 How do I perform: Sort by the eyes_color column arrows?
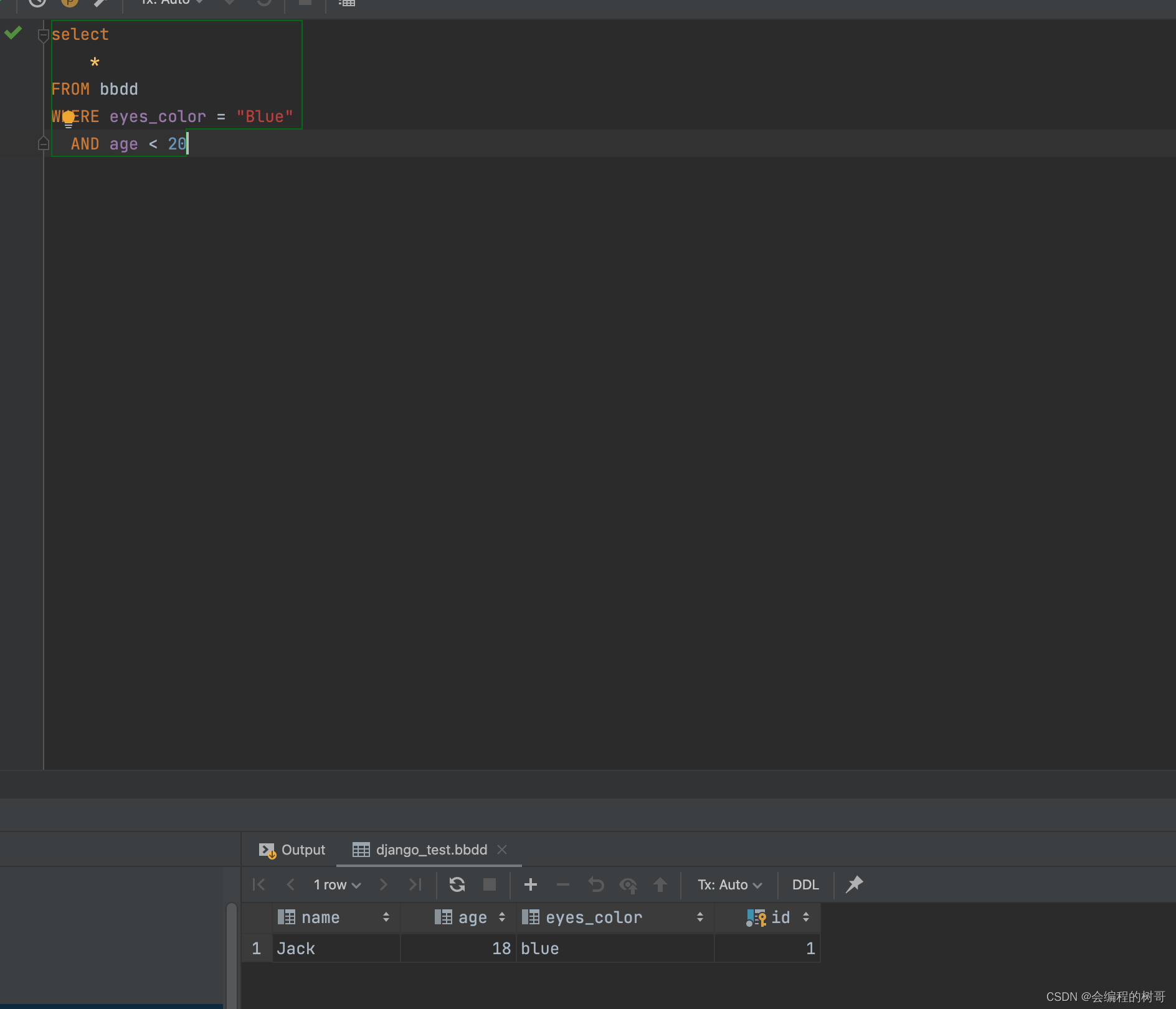pos(700,917)
